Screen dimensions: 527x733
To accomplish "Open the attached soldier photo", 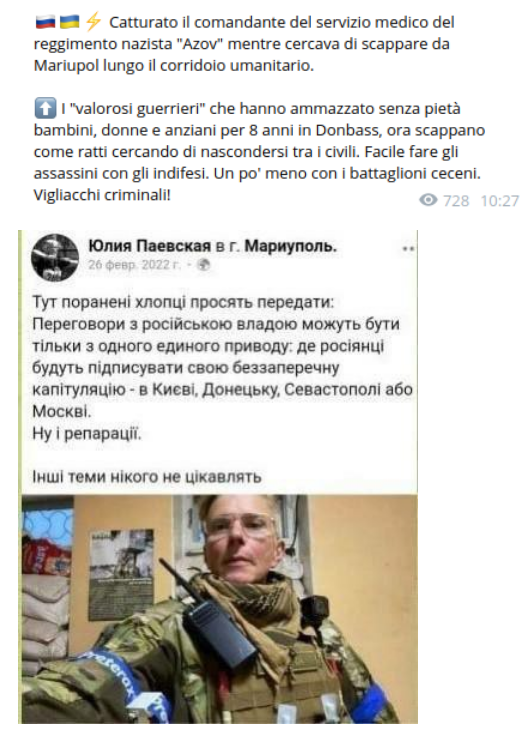I will click(x=219, y=609).
